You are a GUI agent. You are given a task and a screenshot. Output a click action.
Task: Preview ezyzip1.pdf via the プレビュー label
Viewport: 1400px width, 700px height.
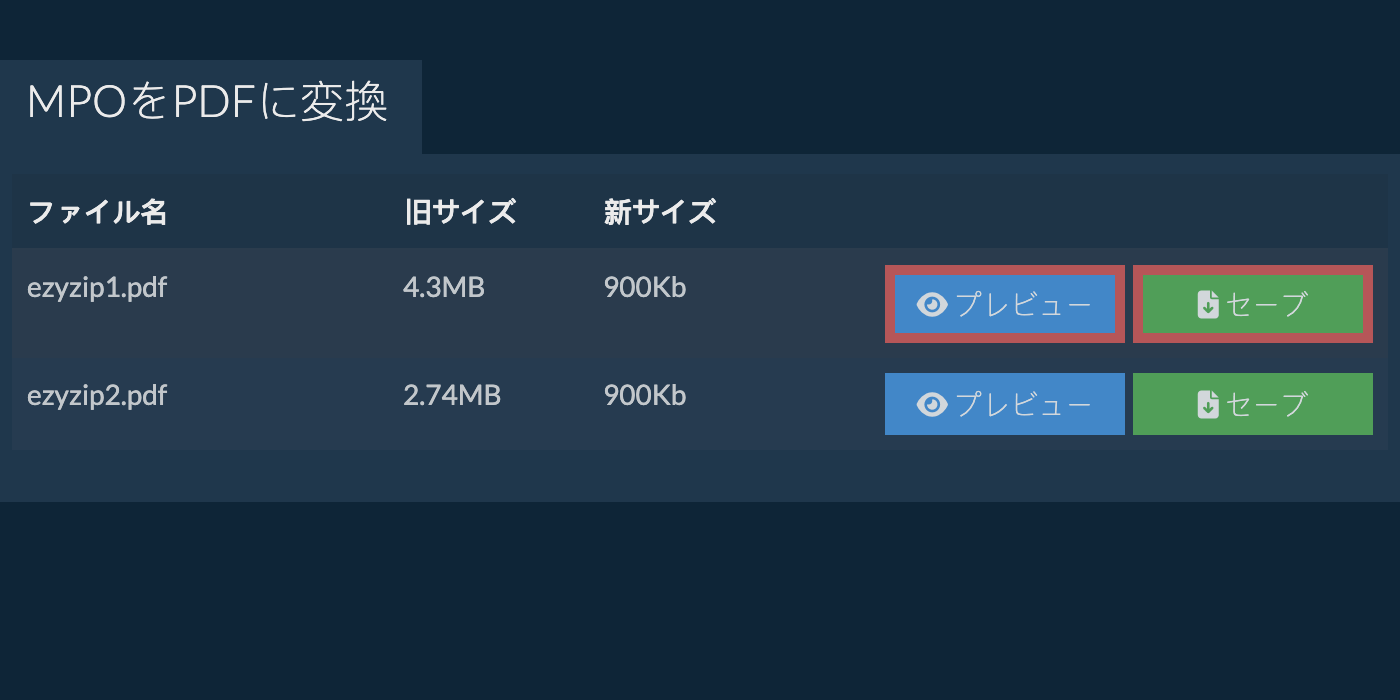[x=1023, y=305]
